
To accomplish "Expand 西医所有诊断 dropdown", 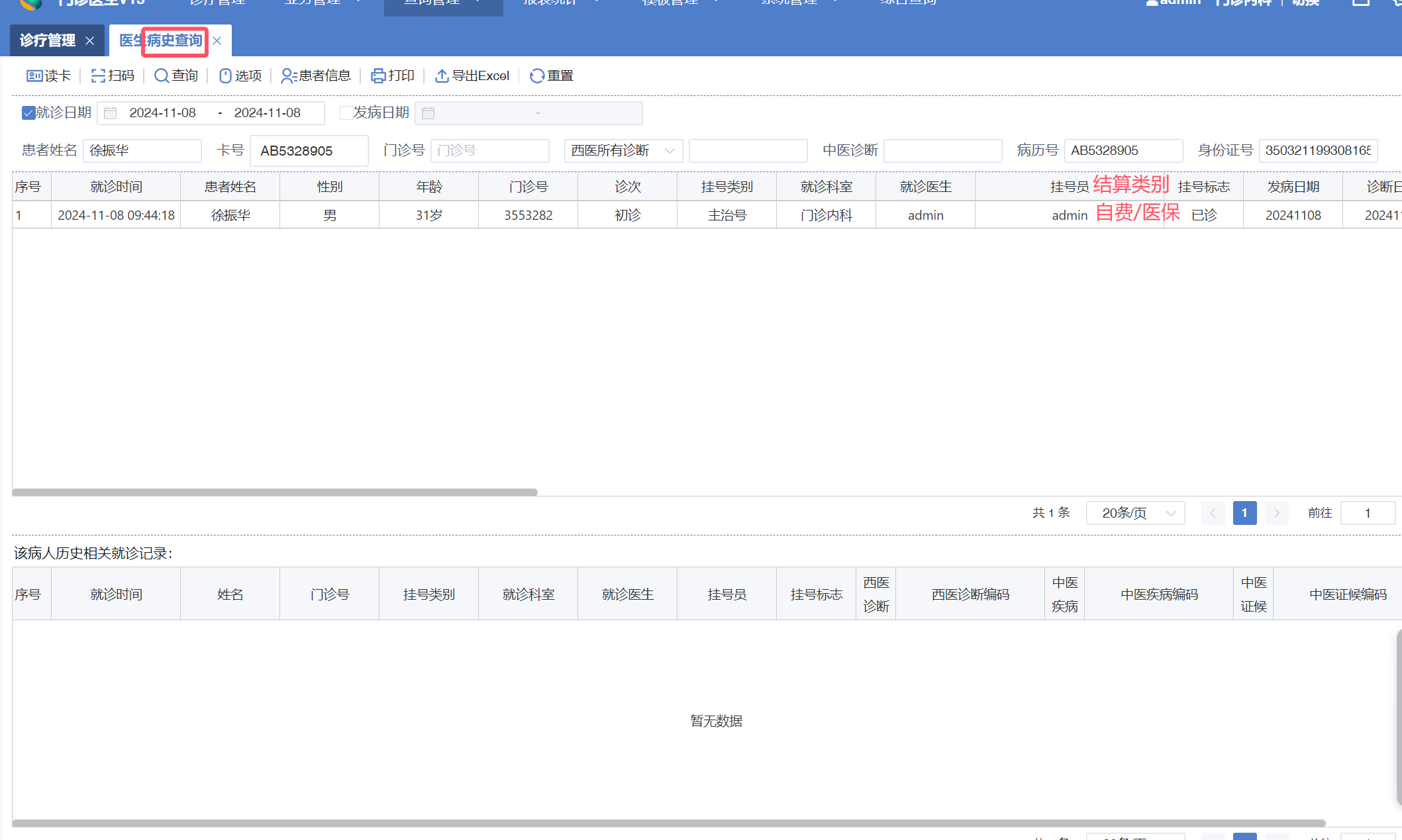I will [x=623, y=151].
